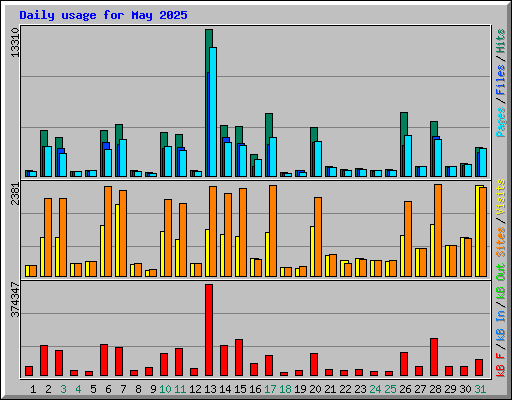Click the day 5 x-axis label
The width and height of the screenshot is (512, 400).
coord(93,389)
